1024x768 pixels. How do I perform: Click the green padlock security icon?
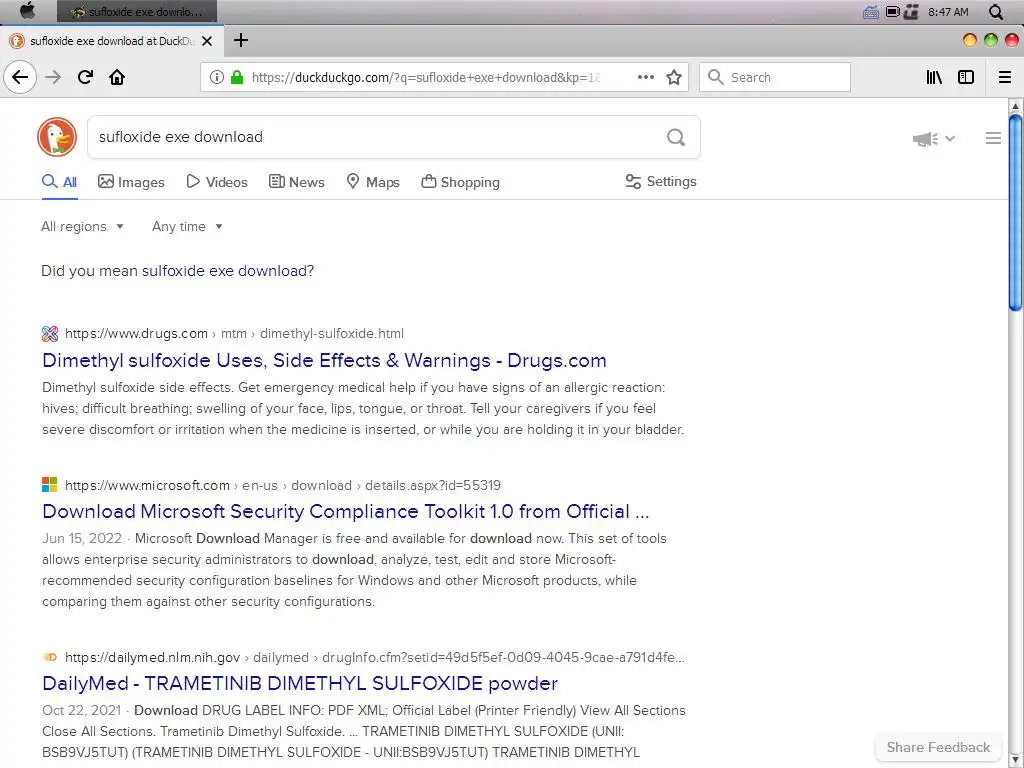tap(237, 77)
